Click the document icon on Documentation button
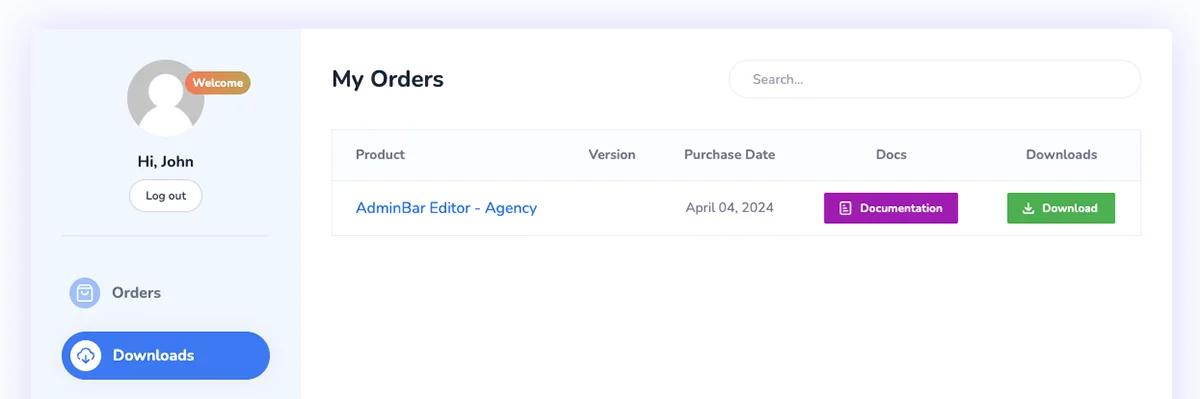 click(846, 208)
